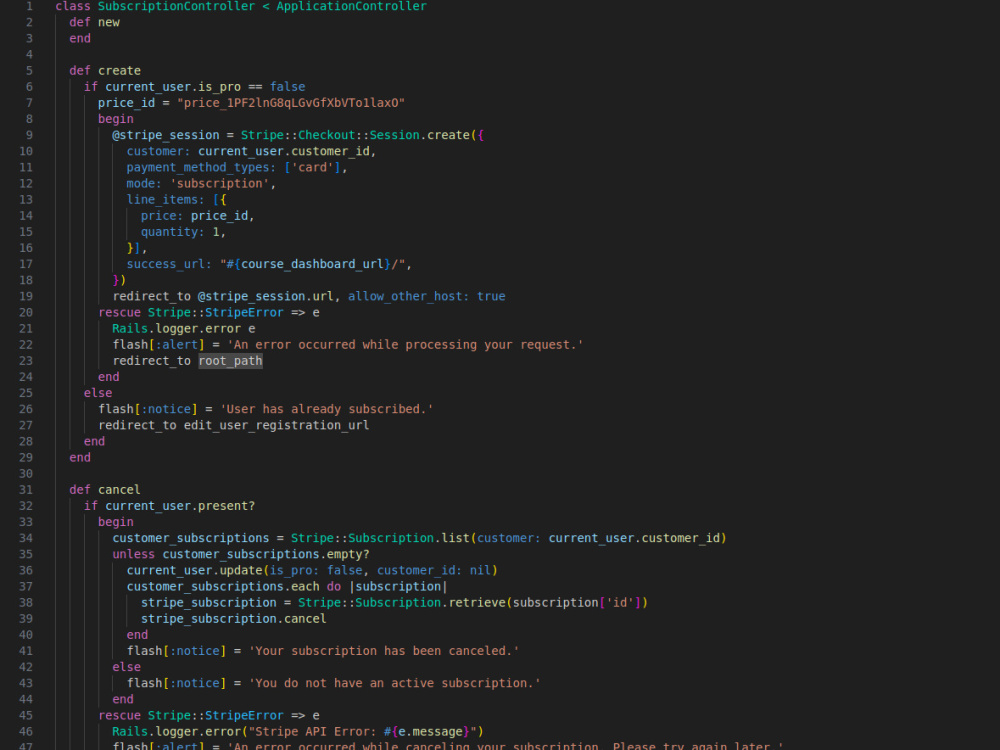Click line number 9 in gutter
This screenshot has height=750, width=1000.
tap(29, 135)
